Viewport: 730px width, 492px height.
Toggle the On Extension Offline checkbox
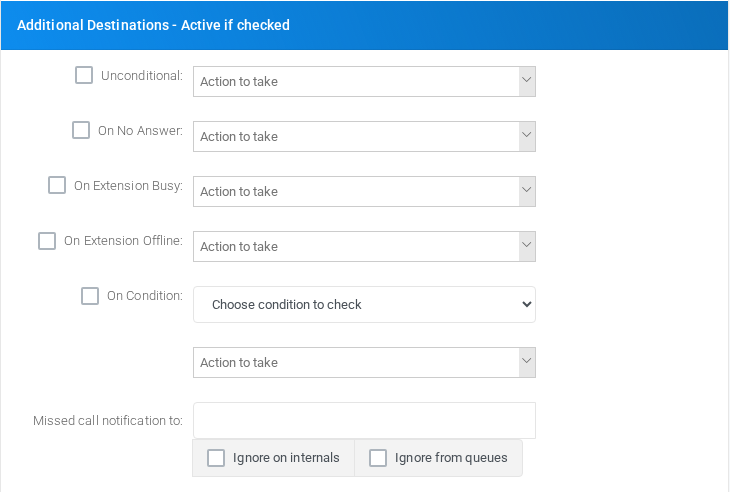pyautogui.click(x=47, y=241)
